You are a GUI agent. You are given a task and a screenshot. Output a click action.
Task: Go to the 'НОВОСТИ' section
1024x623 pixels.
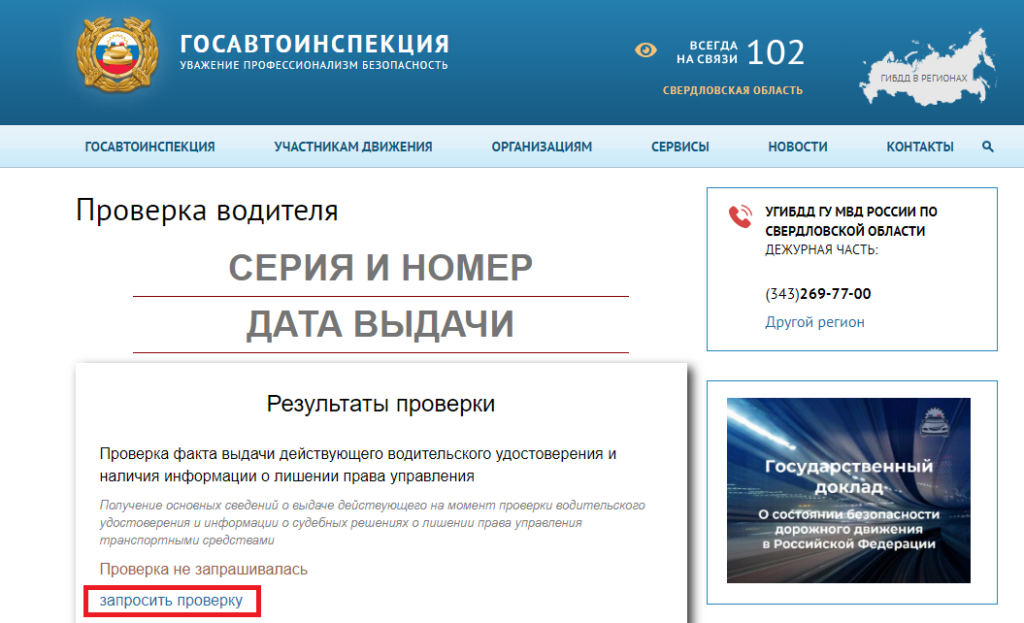click(797, 147)
